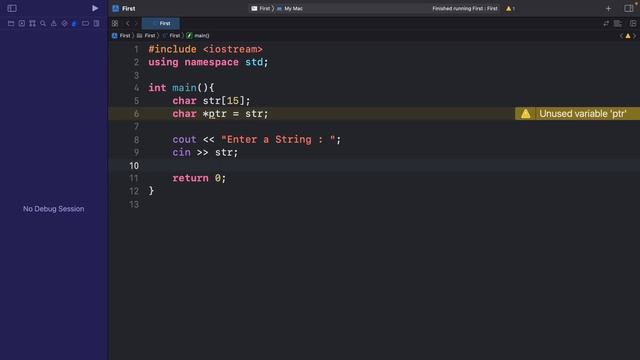The image size is (640, 360).
Task: Open the Symbol navigator icon
Action: pos(32,24)
